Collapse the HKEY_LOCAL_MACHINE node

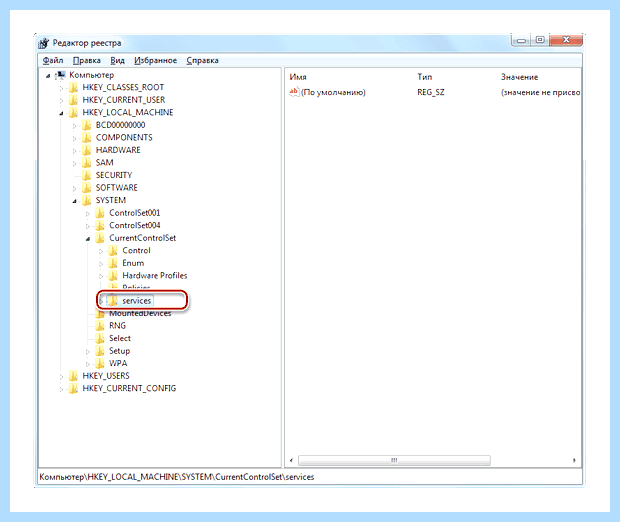coord(61,113)
